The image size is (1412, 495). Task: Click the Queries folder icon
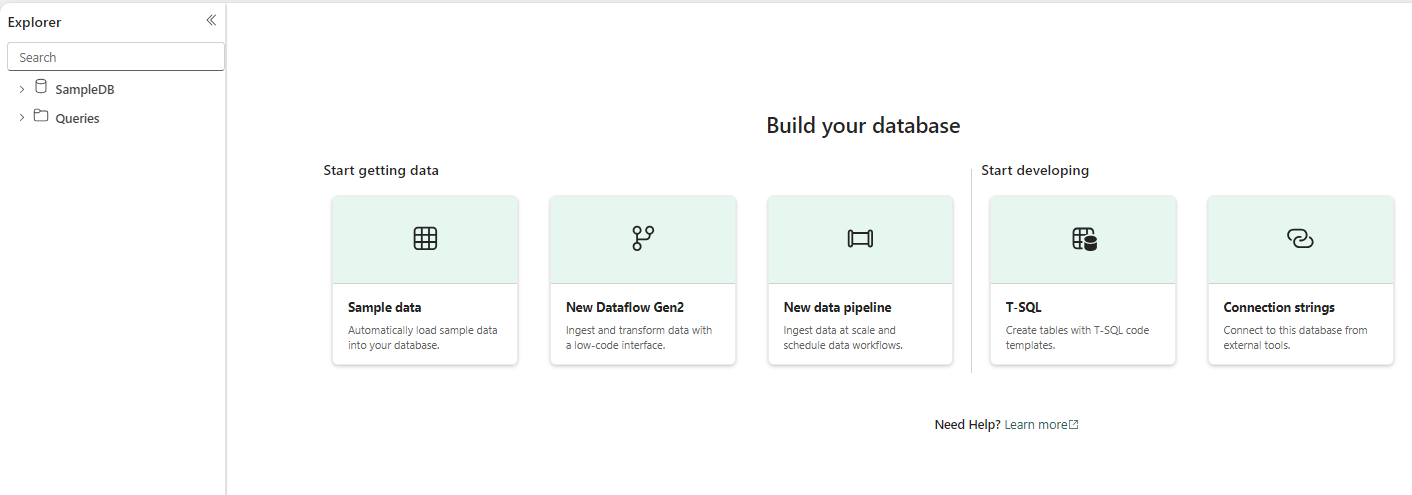tap(41, 116)
